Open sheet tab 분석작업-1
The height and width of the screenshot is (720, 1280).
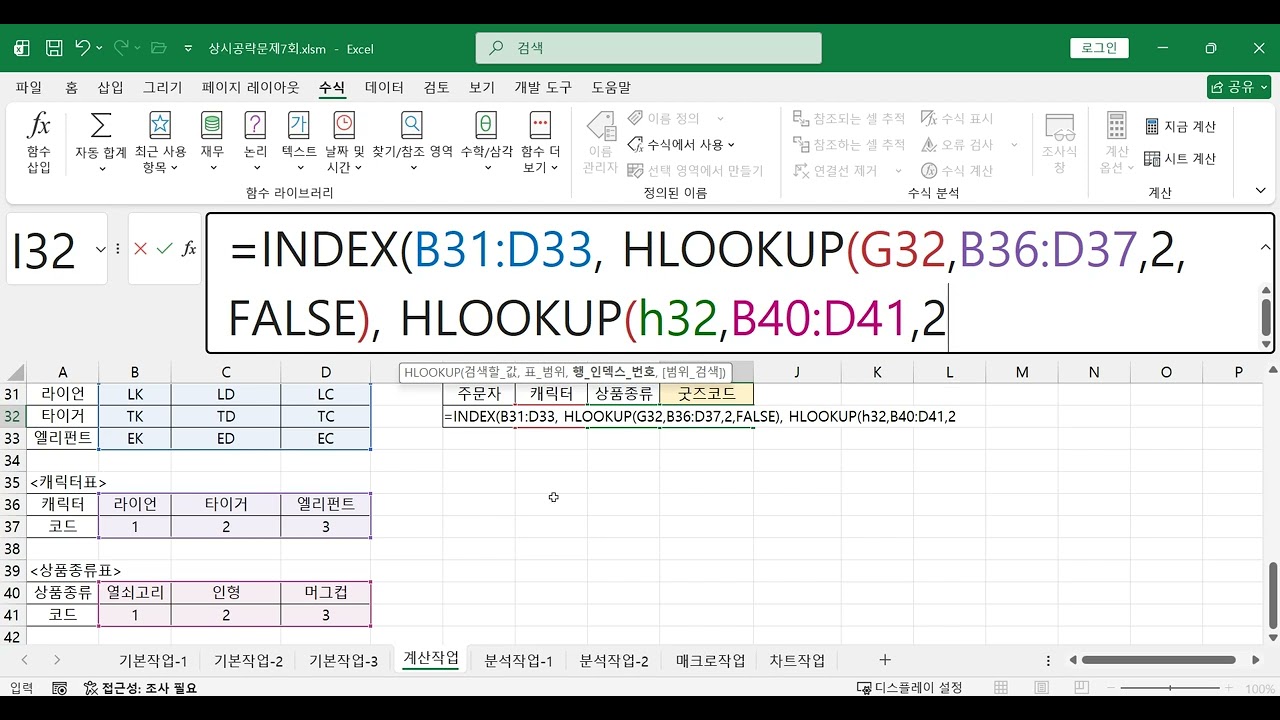tap(518, 660)
